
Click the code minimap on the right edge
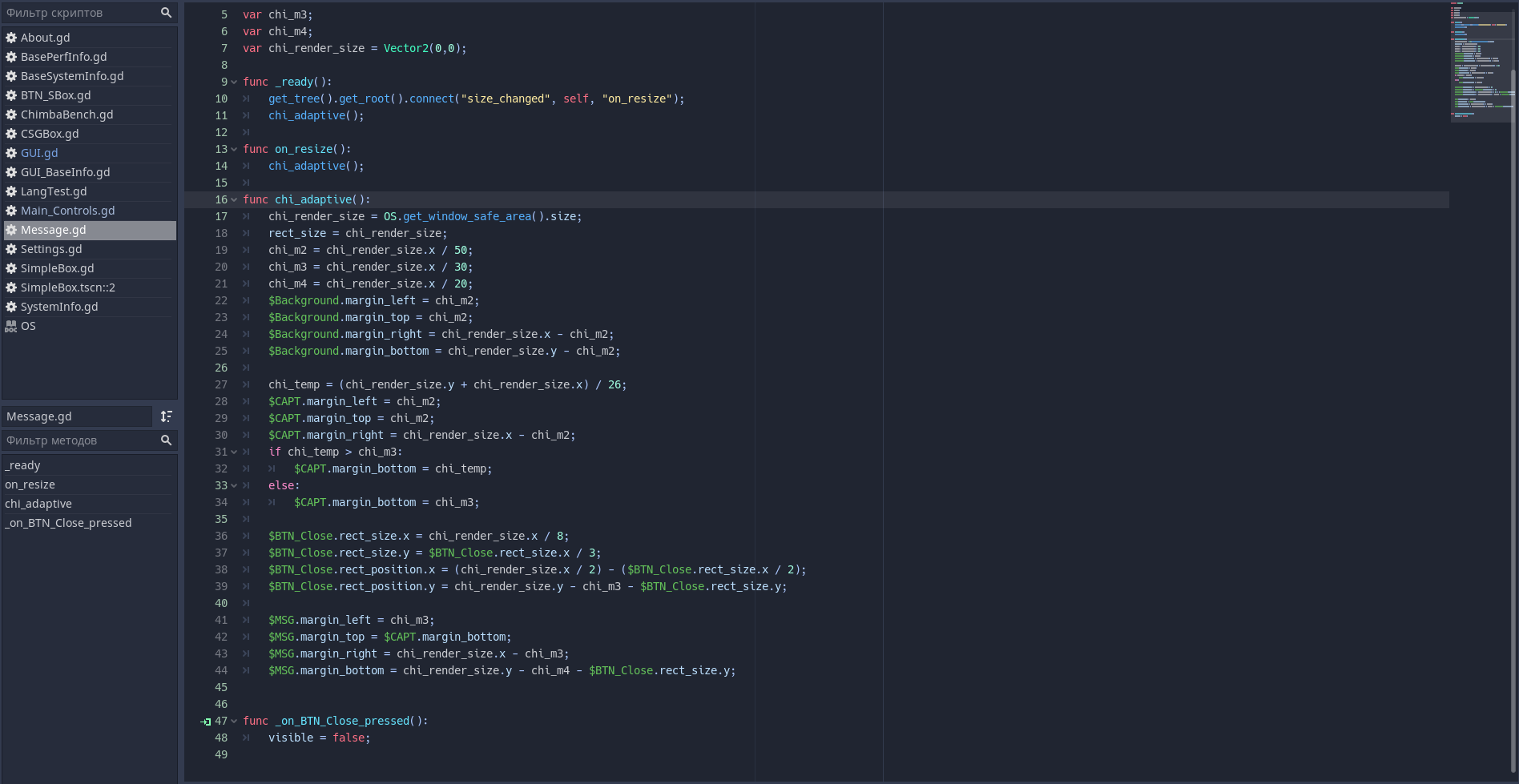[1479, 62]
